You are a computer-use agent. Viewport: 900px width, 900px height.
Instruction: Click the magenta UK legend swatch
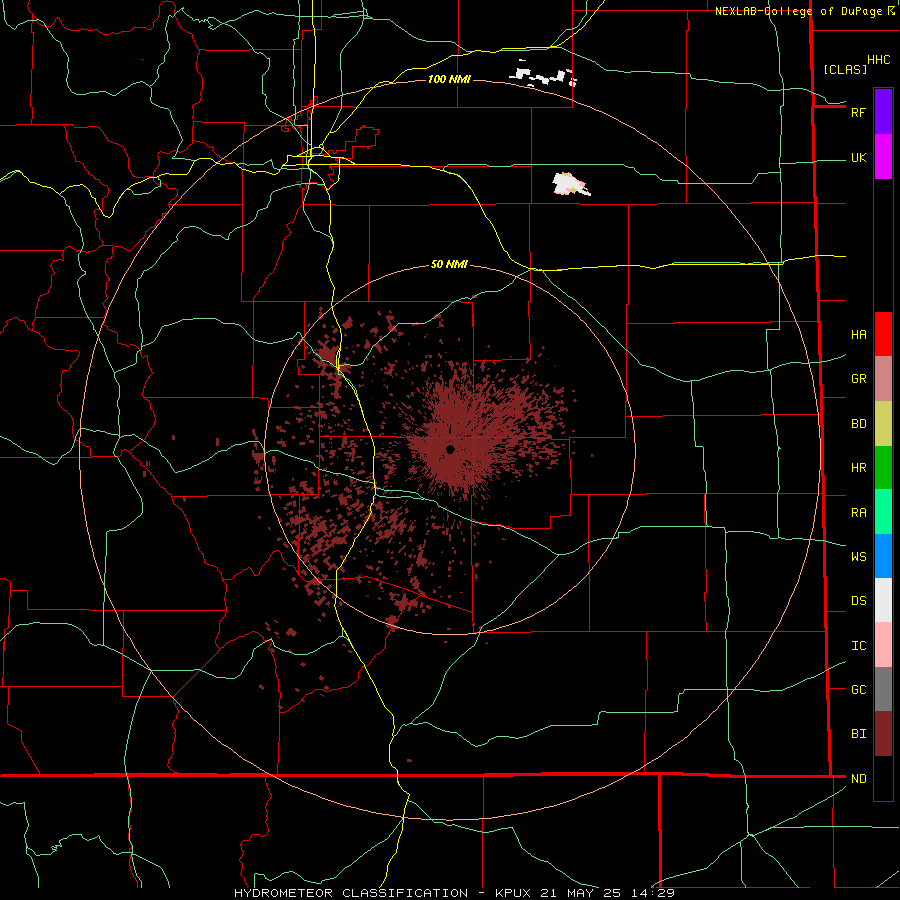[x=883, y=157]
